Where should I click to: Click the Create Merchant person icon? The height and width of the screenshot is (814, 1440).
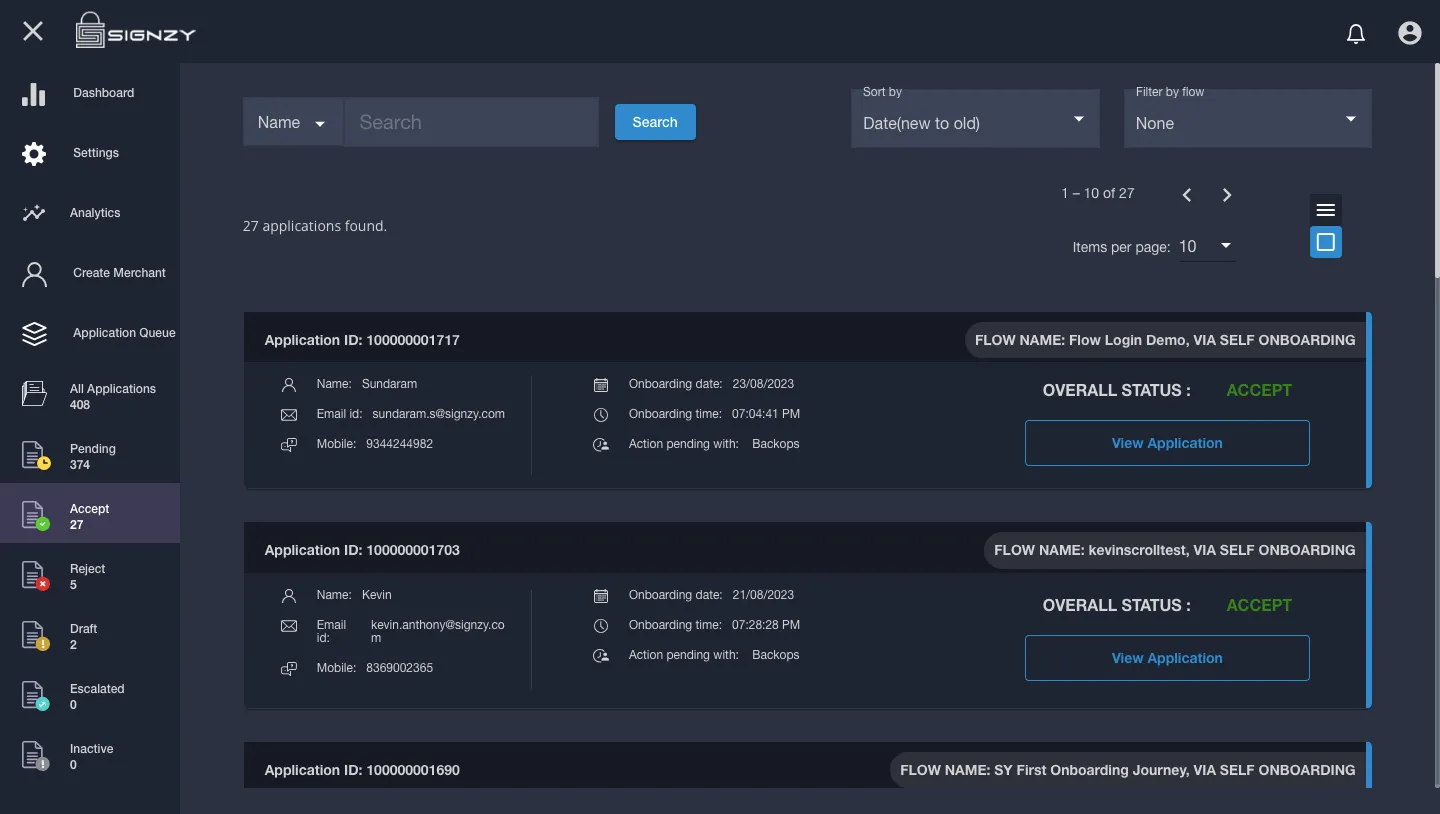pos(34,274)
